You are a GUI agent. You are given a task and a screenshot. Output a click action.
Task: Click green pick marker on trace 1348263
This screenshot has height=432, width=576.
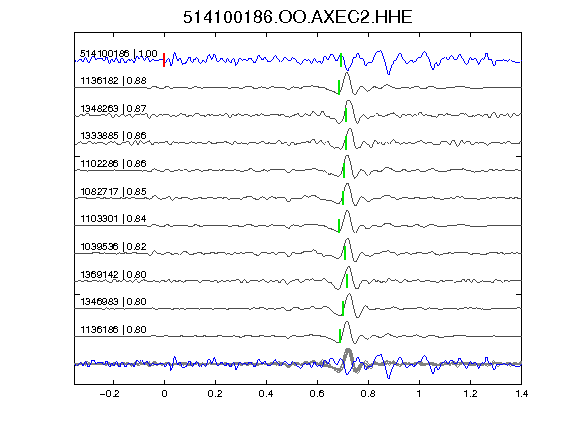(346, 115)
